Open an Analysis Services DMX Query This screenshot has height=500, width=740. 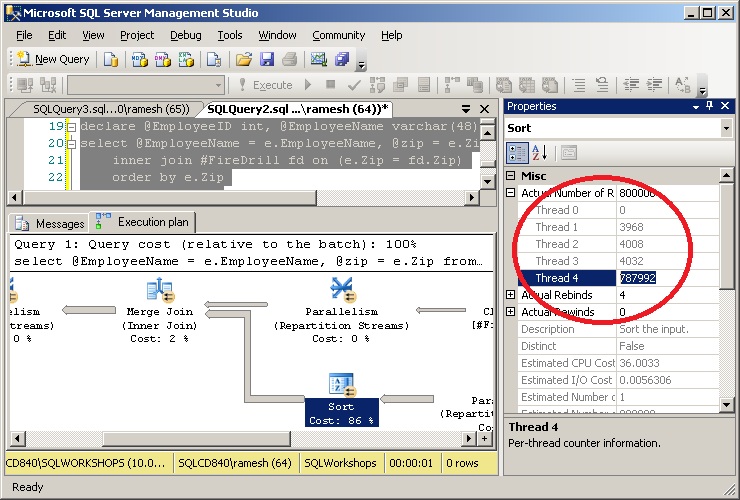163,59
